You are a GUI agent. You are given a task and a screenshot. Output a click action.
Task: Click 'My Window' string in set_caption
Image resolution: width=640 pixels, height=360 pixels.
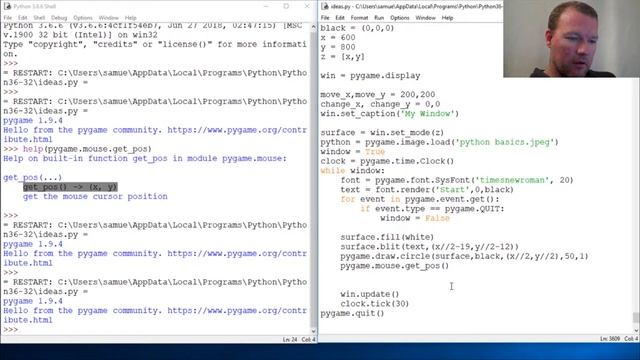click(428, 113)
